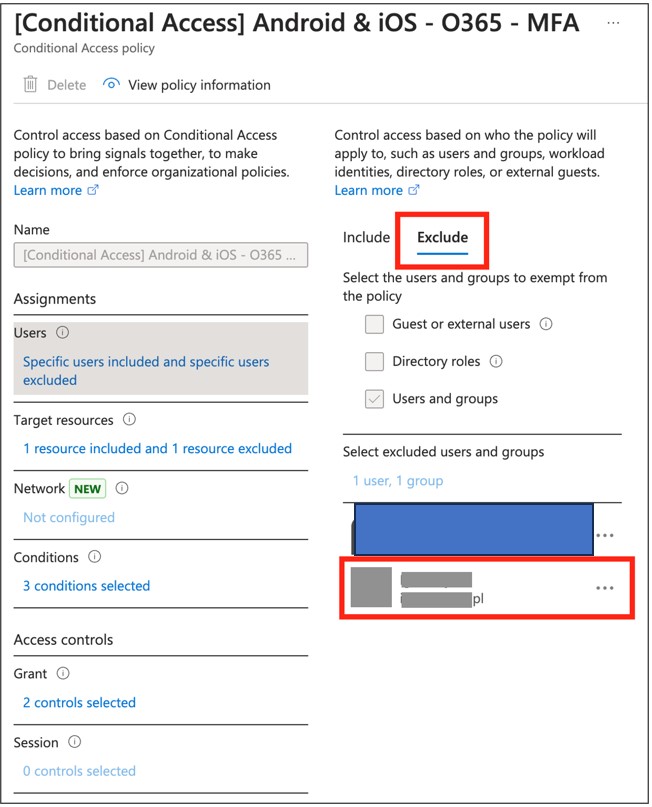Click the Delete trash can icon
652x807 pixels.
(x=30, y=84)
